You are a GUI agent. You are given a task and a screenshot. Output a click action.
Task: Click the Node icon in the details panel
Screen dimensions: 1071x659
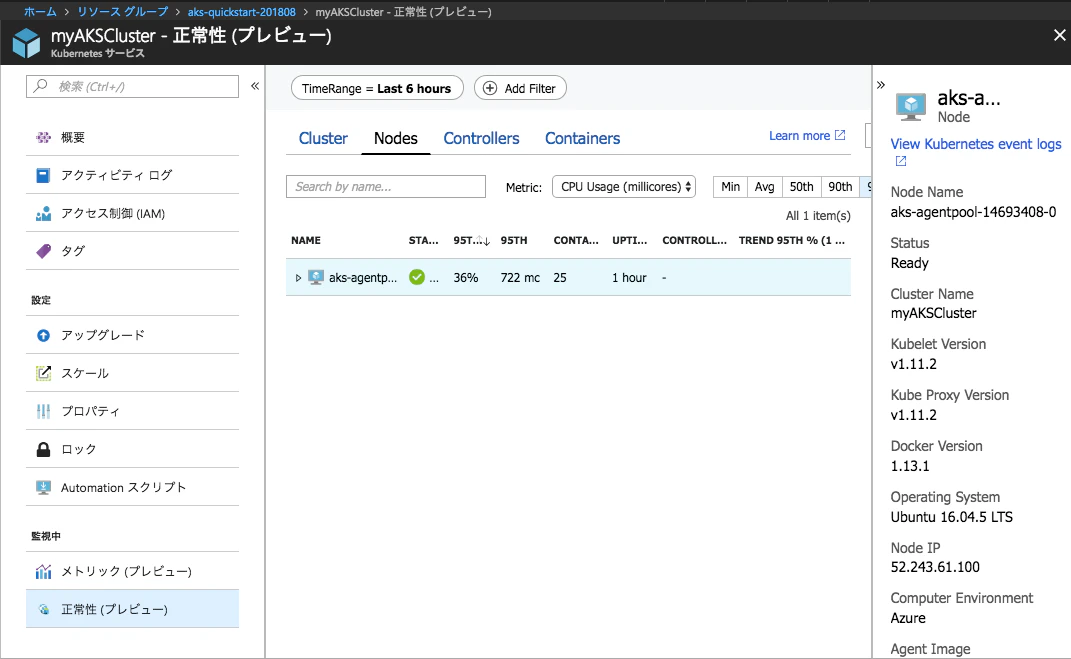tap(910, 107)
